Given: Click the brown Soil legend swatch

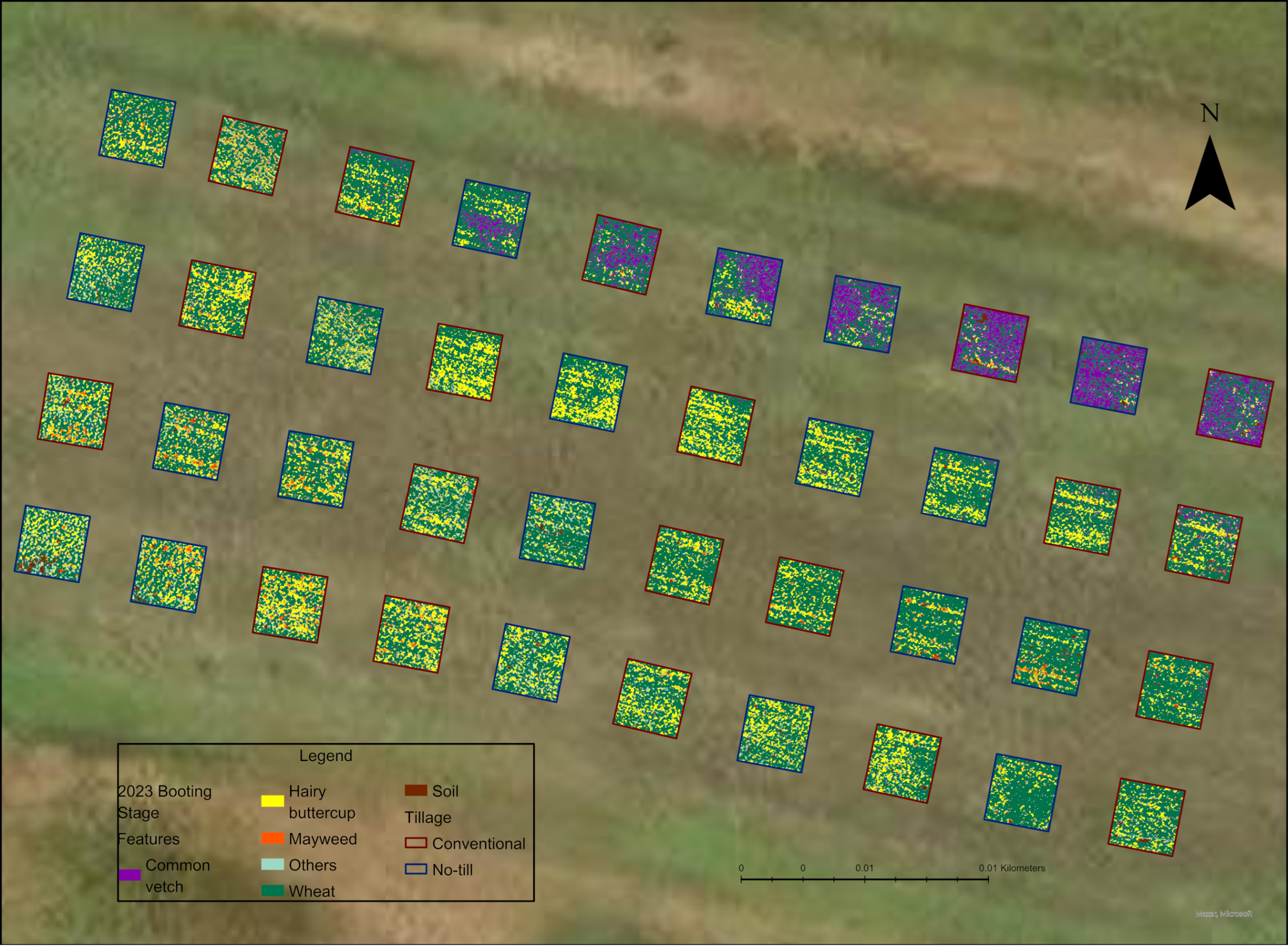Looking at the screenshot, I should [416, 790].
